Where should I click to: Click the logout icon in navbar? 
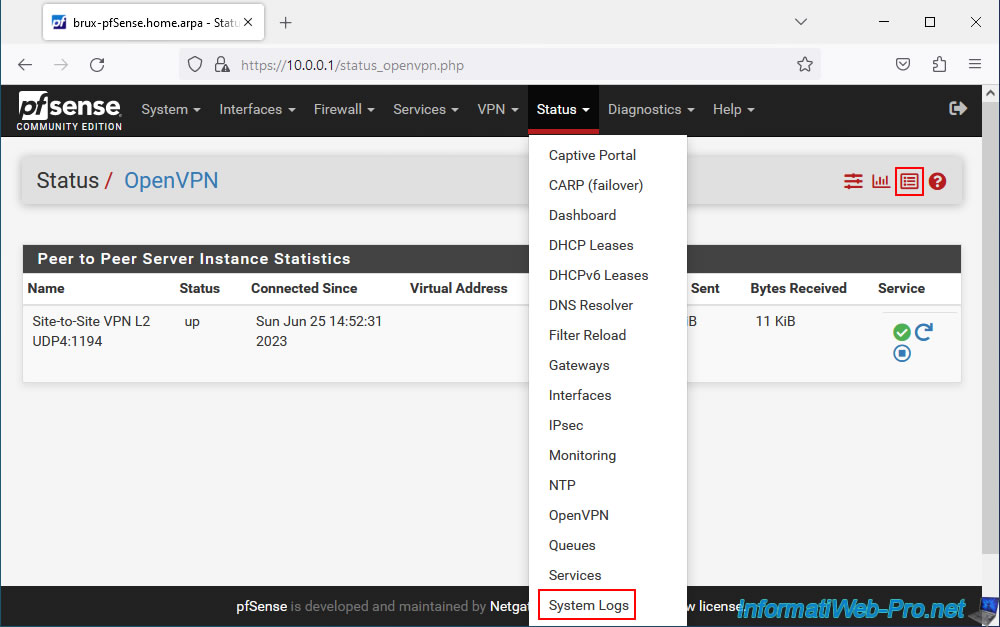click(x=958, y=108)
